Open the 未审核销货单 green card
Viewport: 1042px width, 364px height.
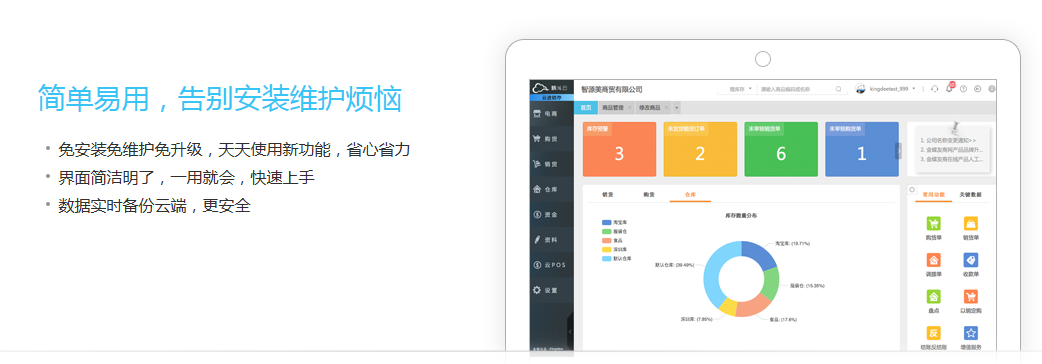pos(781,149)
